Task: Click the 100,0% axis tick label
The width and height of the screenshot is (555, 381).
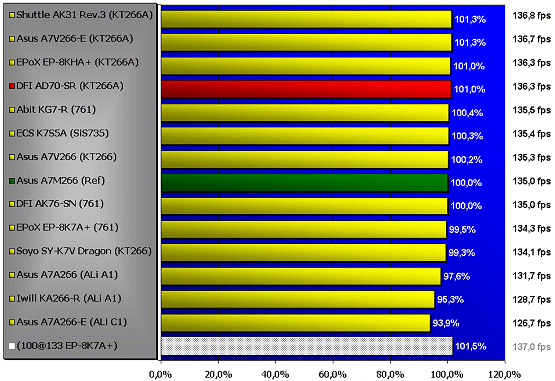Action: [448, 375]
